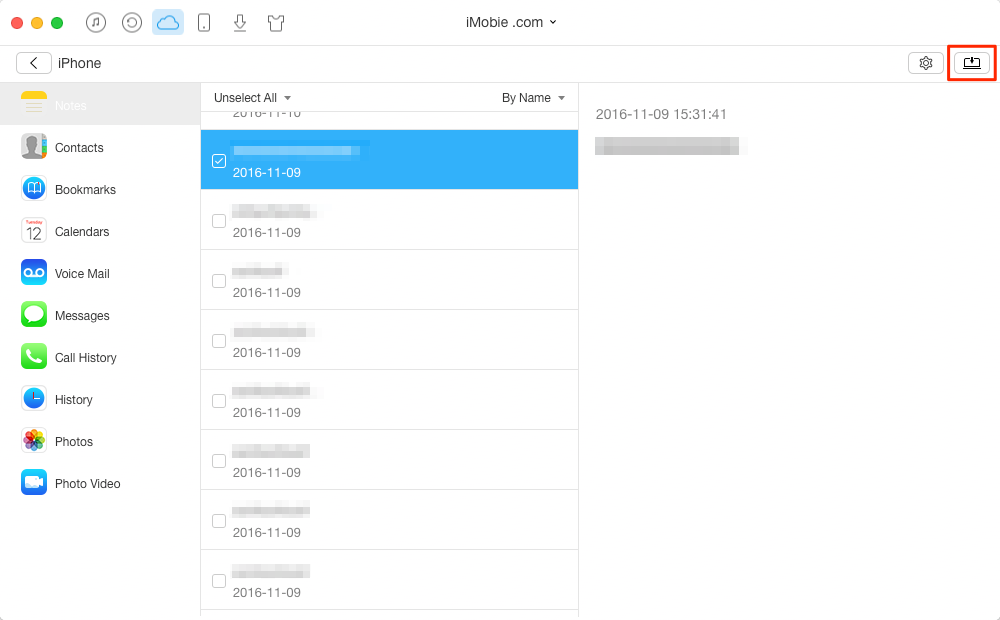The width and height of the screenshot is (1000, 620).
Task: Open Photo Video category
Action: [100, 484]
